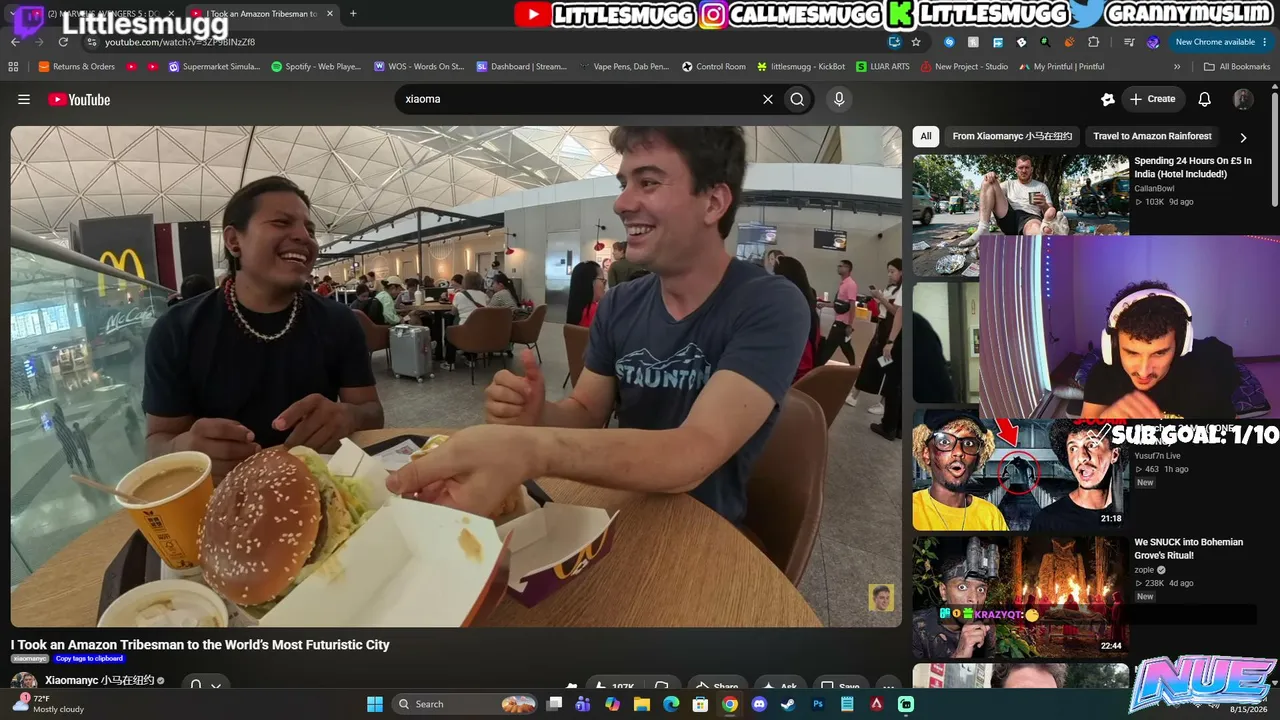The height and width of the screenshot is (720, 1280).
Task: Open File Explorer from the taskbar
Action: [642, 704]
